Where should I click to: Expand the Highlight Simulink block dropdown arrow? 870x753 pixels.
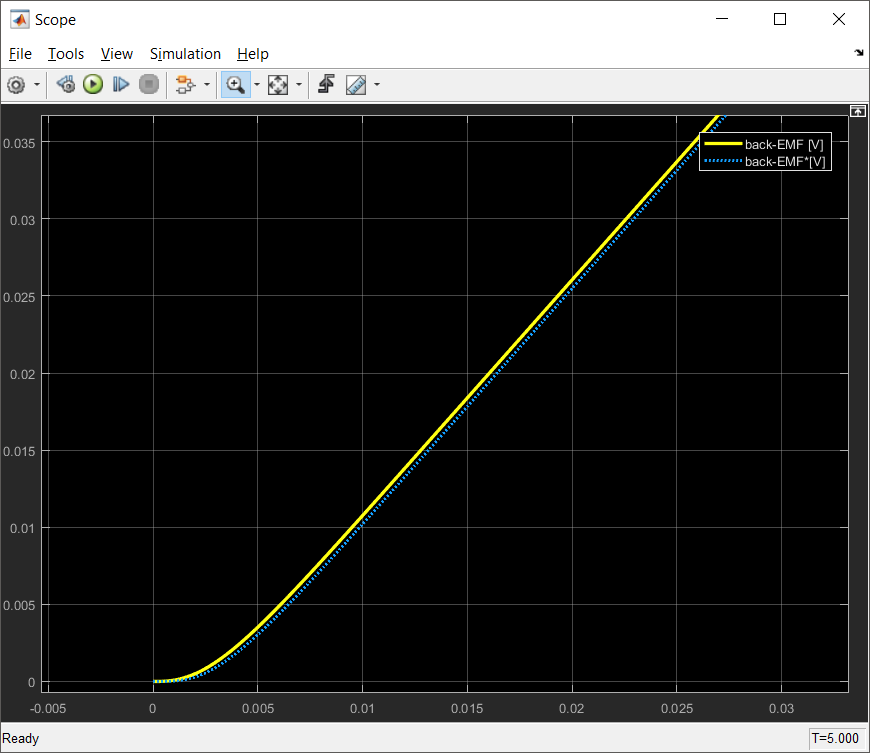(207, 85)
